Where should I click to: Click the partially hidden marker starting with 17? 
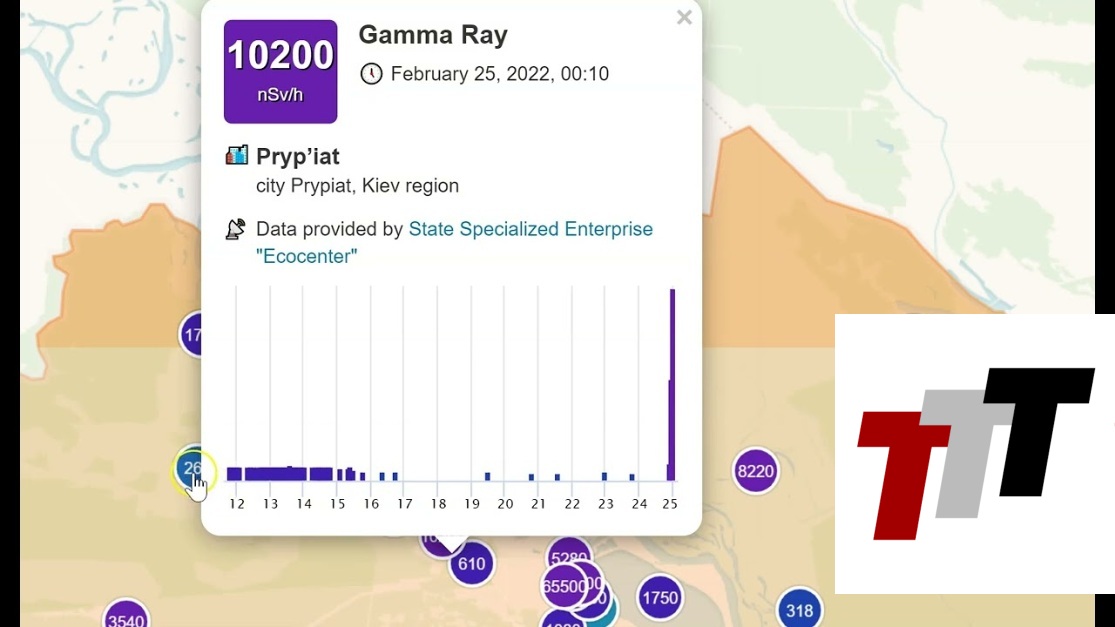pos(191,335)
